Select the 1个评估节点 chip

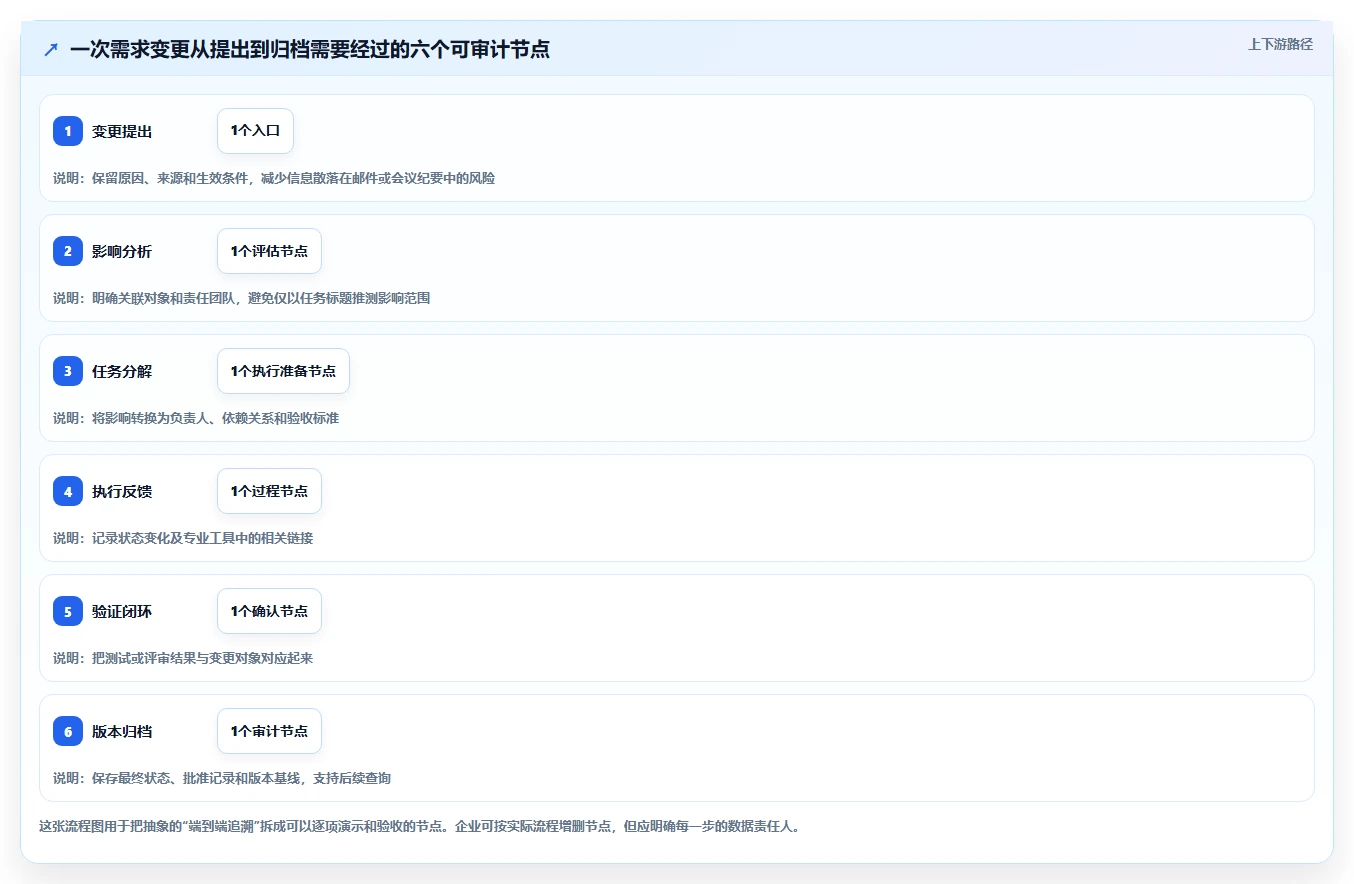pos(269,251)
